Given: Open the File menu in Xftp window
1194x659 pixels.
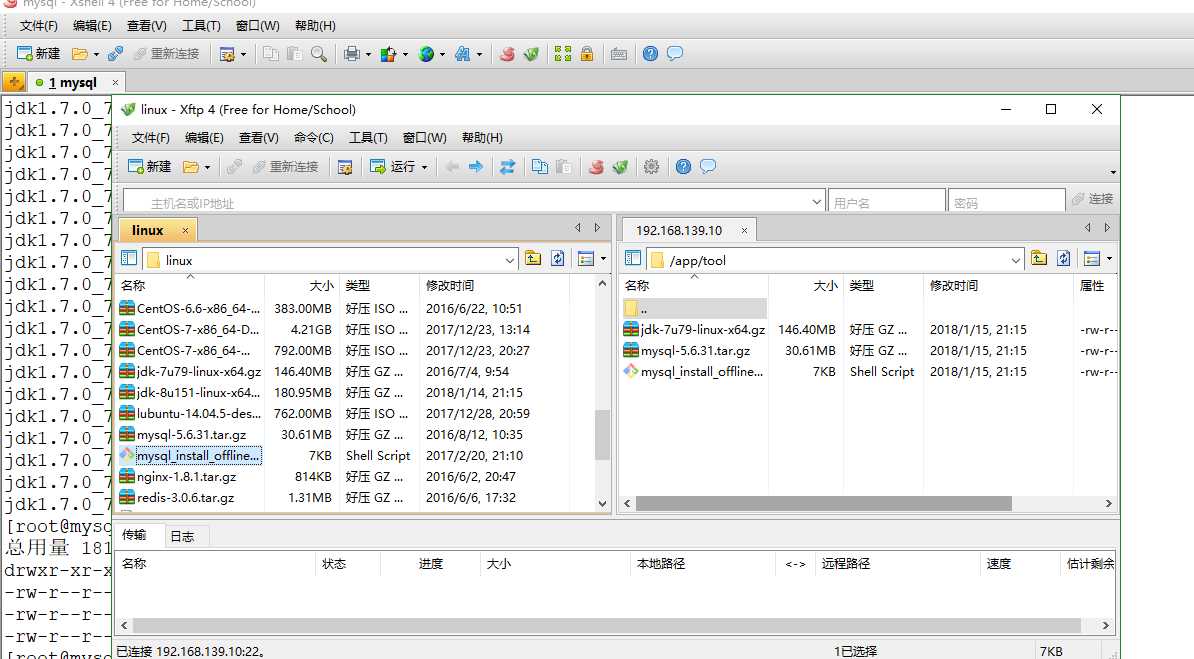Looking at the screenshot, I should (x=150, y=138).
